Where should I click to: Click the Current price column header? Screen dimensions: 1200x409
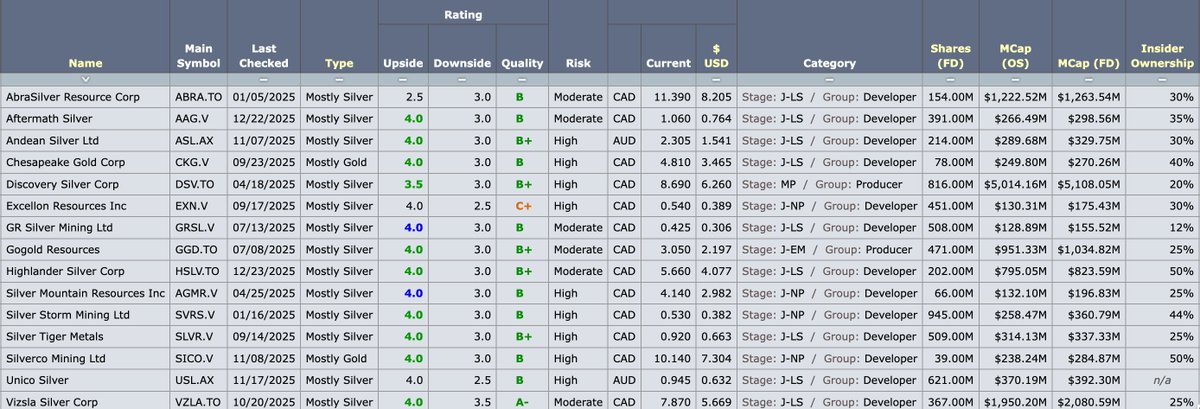coord(668,63)
